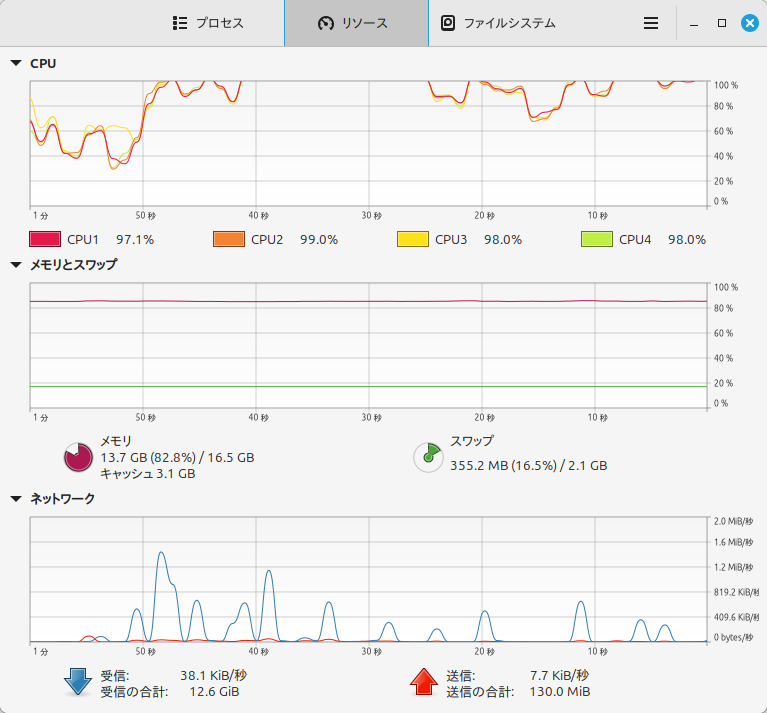Maximize the system monitor window
The height and width of the screenshot is (713, 767).
(x=721, y=23)
